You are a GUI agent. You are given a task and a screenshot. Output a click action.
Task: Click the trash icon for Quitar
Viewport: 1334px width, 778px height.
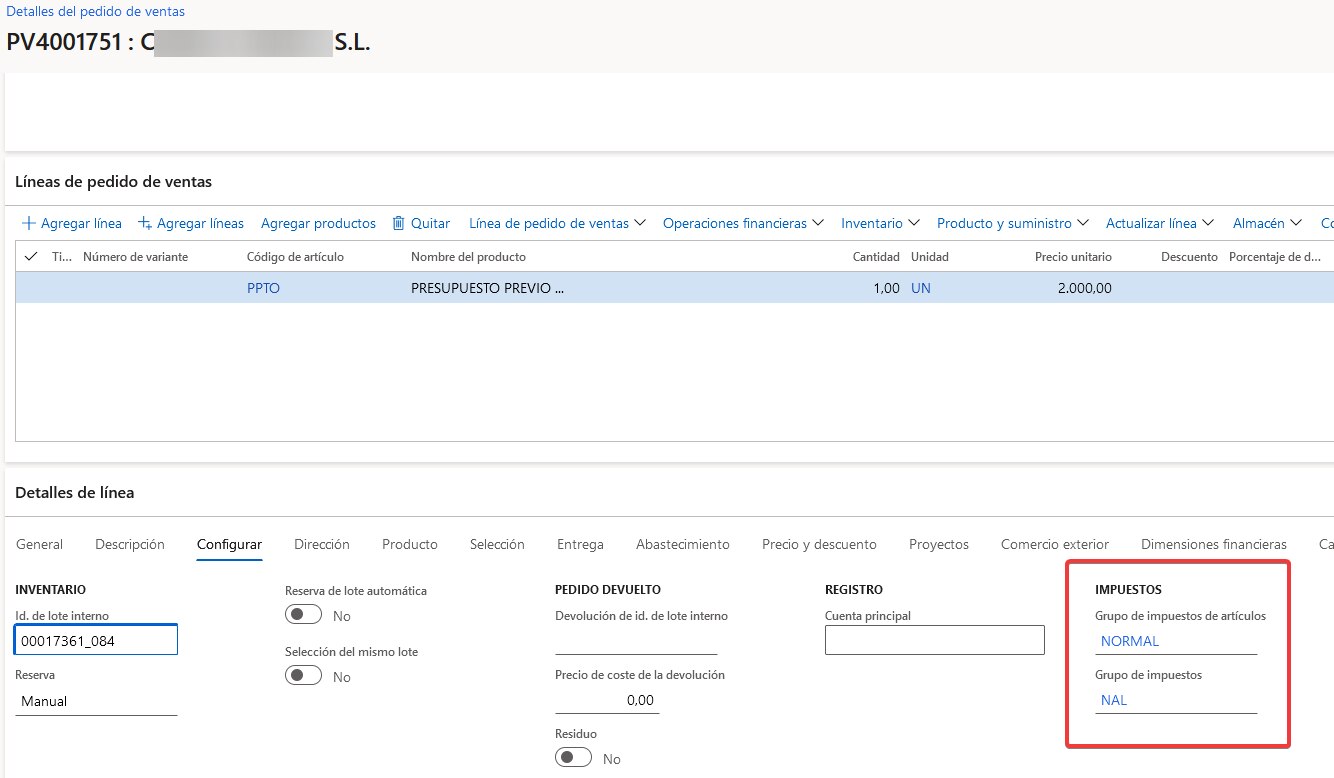pyautogui.click(x=399, y=223)
